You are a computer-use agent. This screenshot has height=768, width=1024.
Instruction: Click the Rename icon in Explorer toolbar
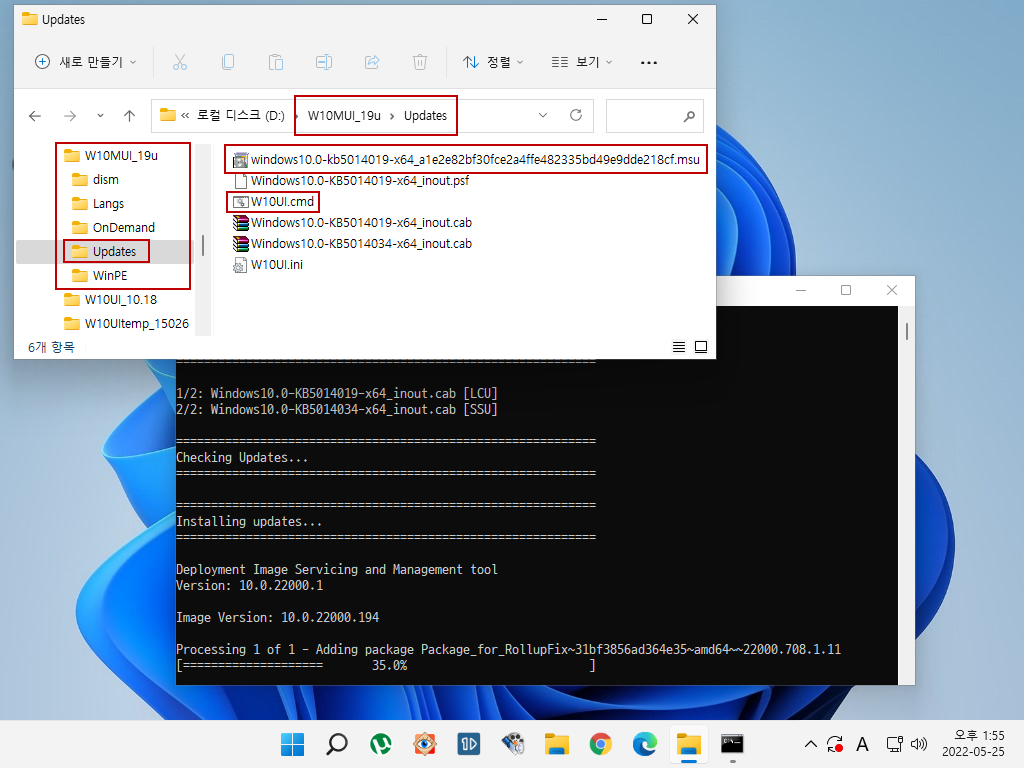coord(324,62)
